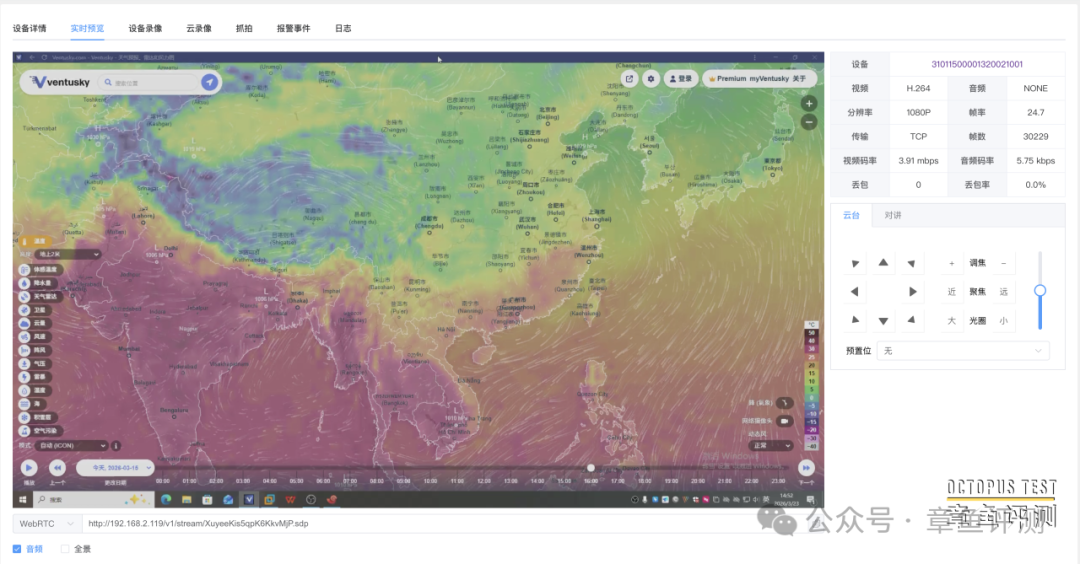Click the 大 aperture-open button
Image resolution: width=1080 pixels, height=564 pixels.
[952, 321]
